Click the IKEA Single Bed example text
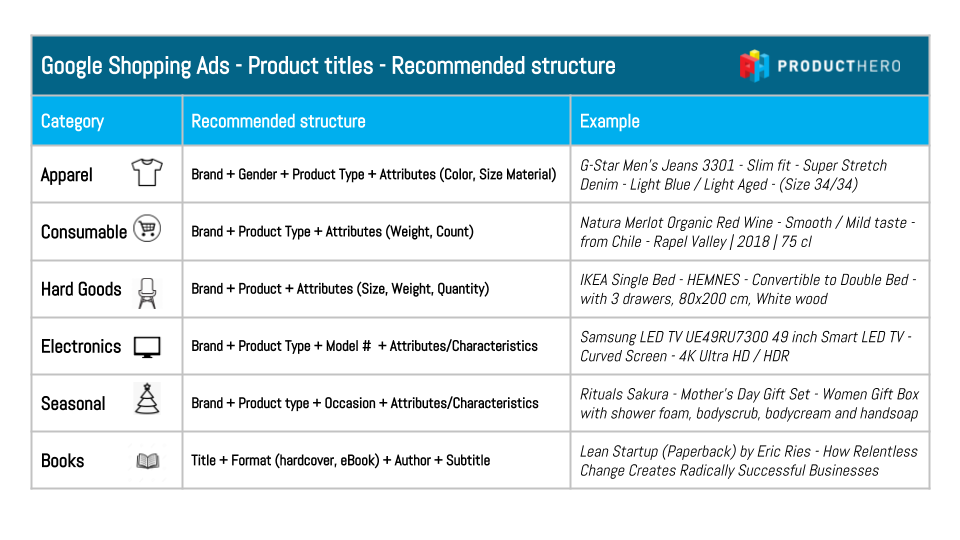The height and width of the screenshot is (540, 960). [x=748, y=289]
